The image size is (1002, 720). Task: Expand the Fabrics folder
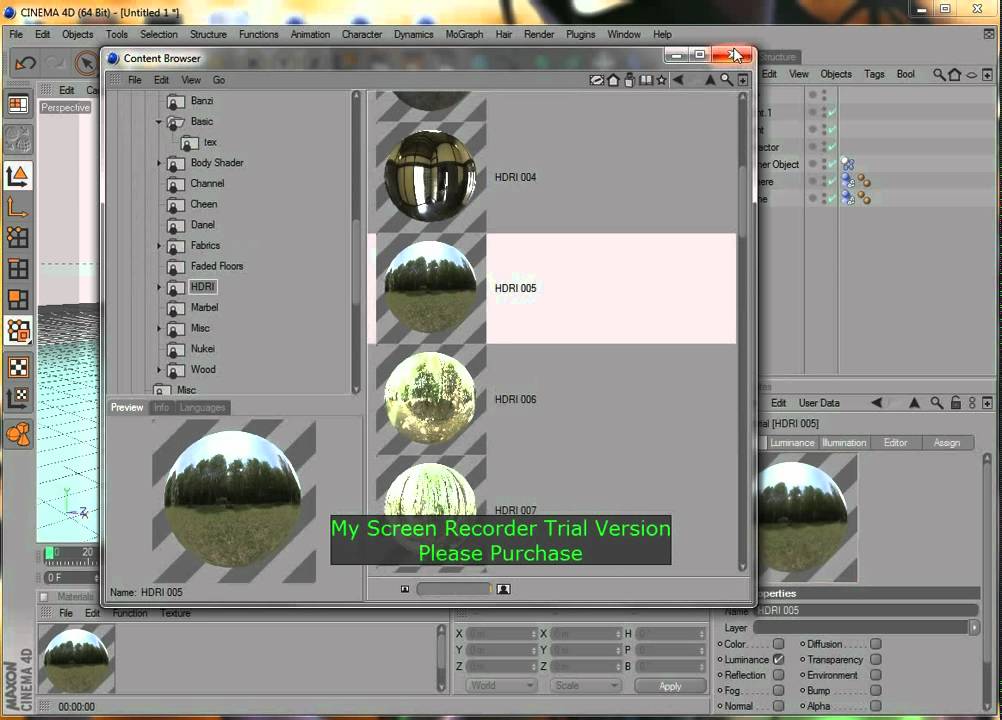tap(158, 245)
